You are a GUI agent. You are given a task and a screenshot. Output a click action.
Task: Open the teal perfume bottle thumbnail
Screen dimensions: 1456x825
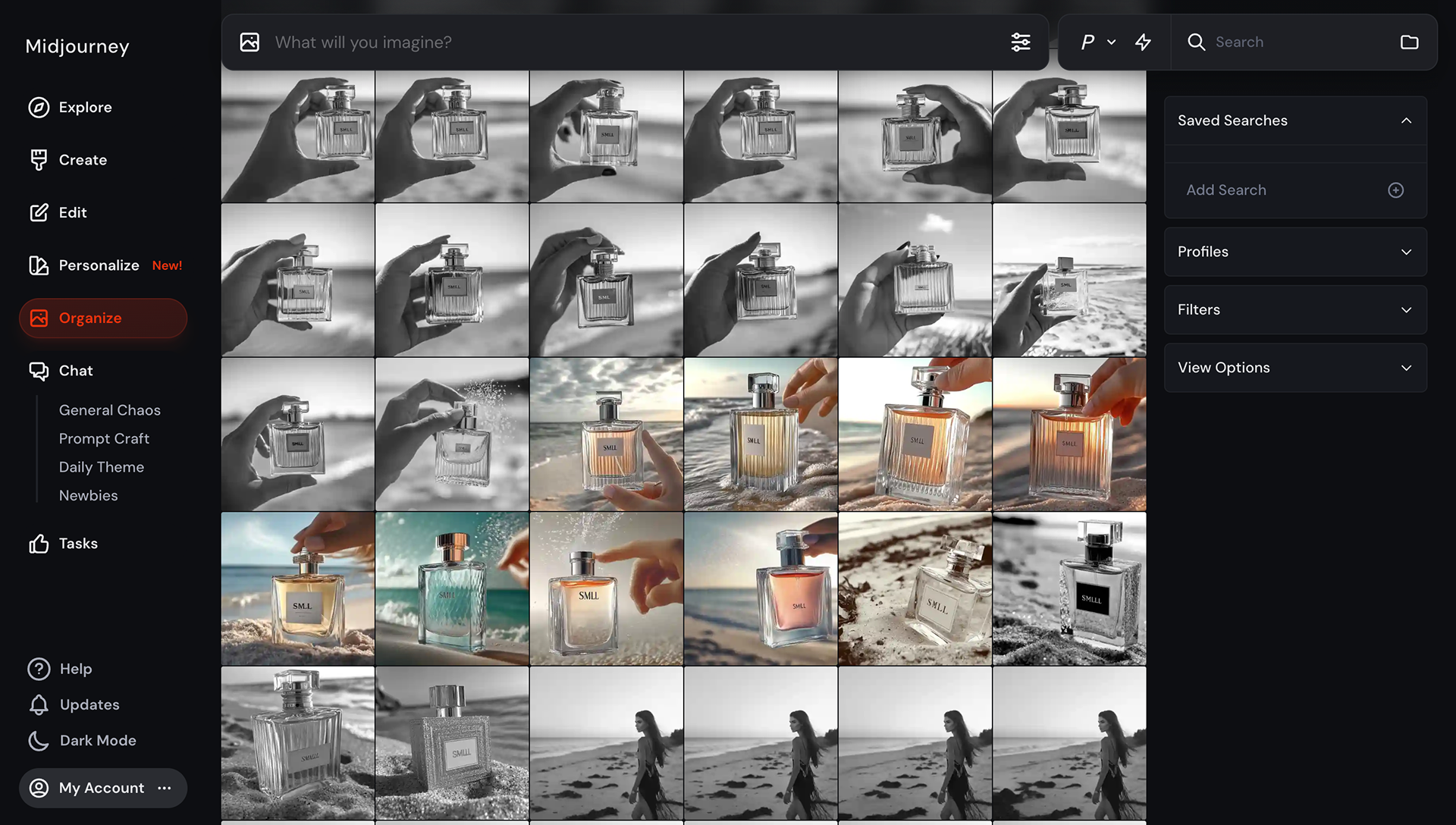(452, 589)
